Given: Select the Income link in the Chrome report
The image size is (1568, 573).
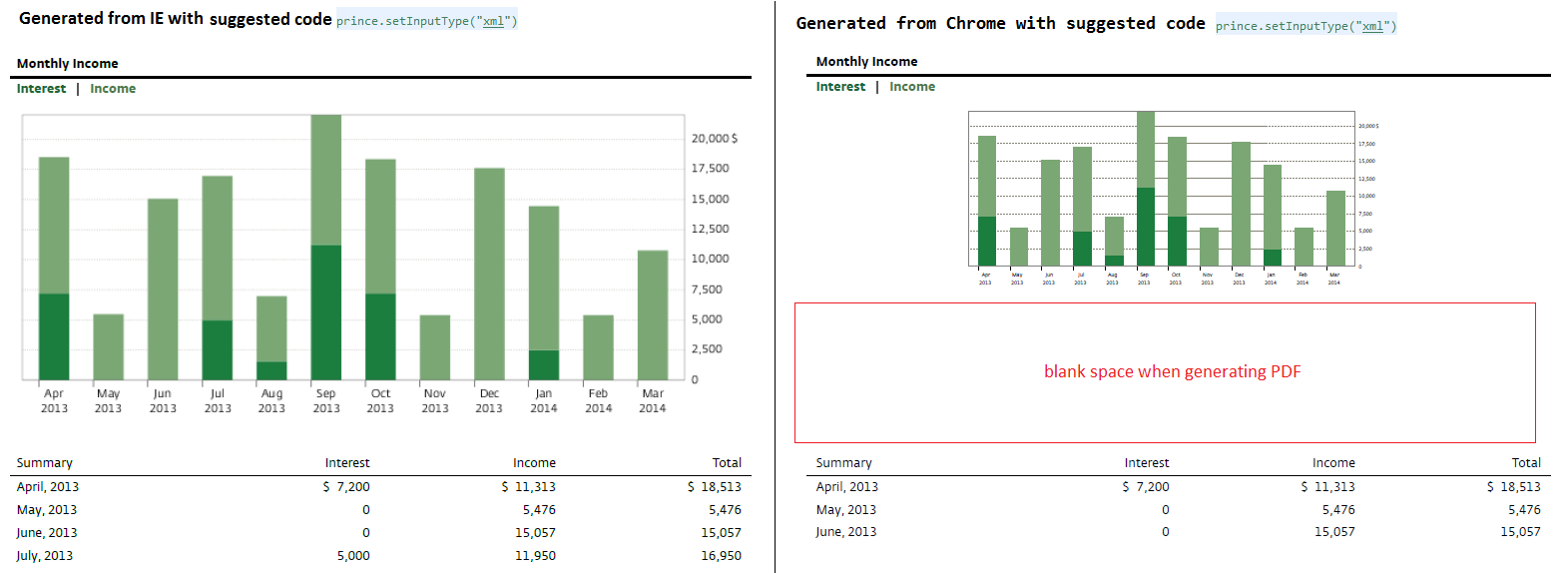Looking at the screenshot, I should [x=912, y=87].
